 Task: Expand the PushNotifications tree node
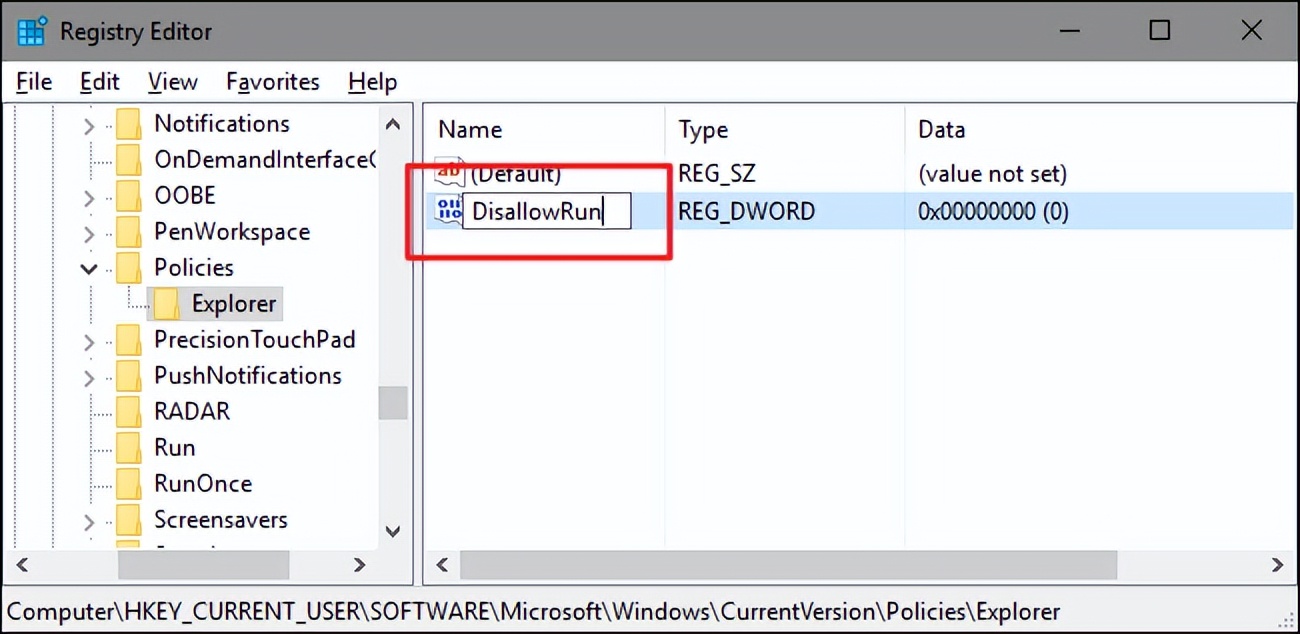pyautogui.click(x=88, y=375)
